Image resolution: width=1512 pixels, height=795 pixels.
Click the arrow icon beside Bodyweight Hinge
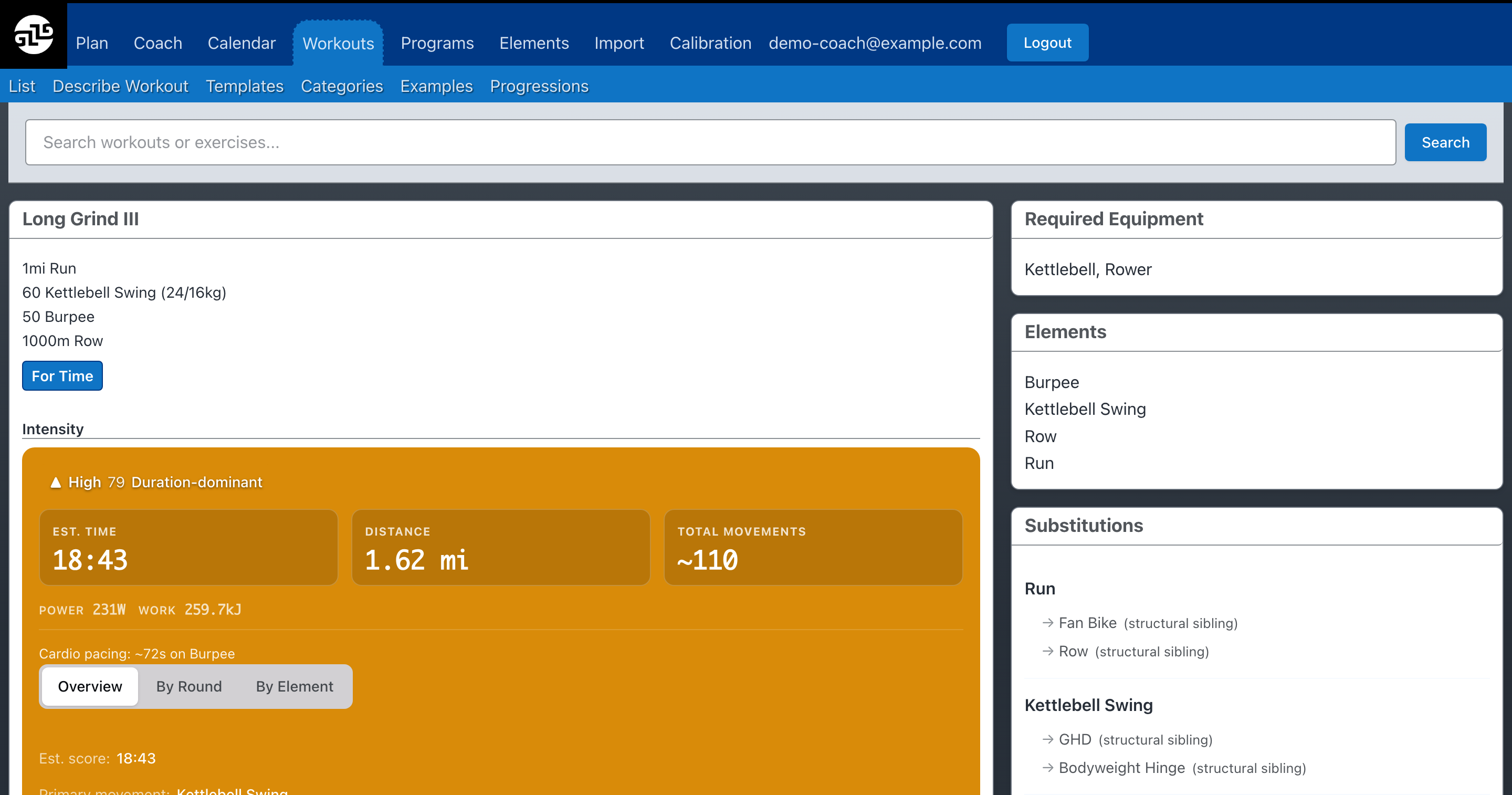click(x=1048, y=767)
